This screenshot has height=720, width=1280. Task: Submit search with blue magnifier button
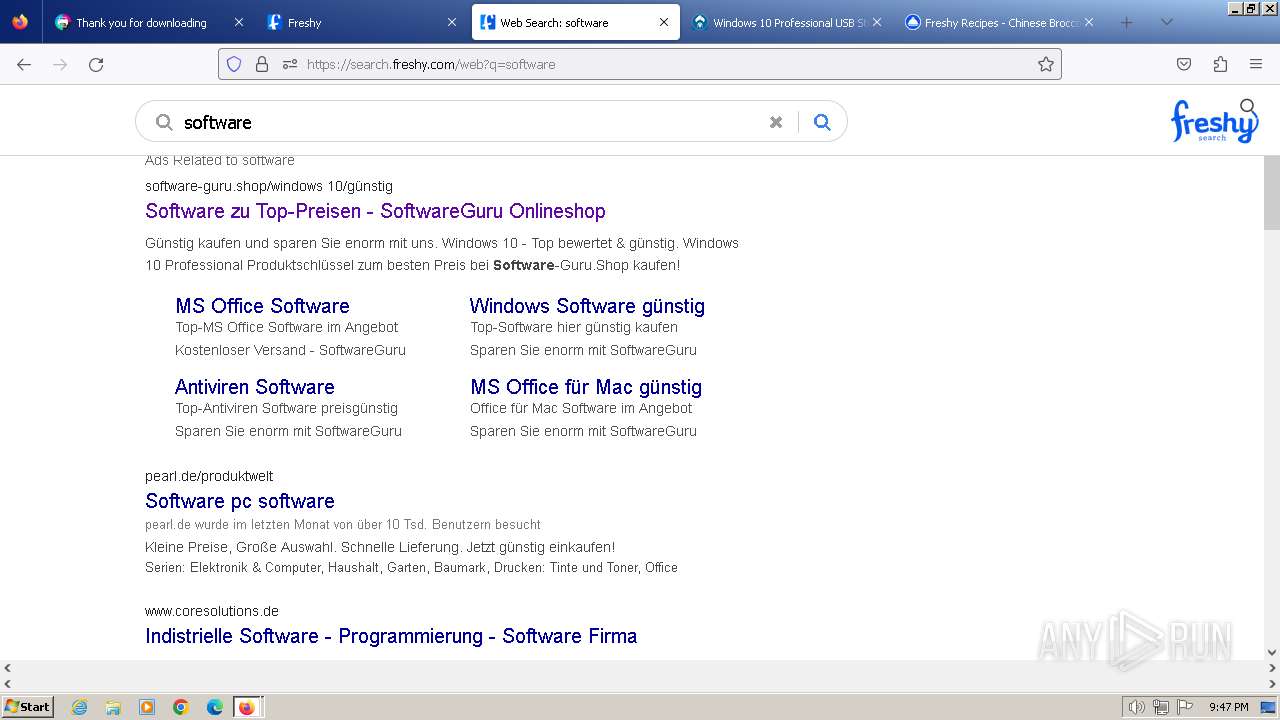822,122
